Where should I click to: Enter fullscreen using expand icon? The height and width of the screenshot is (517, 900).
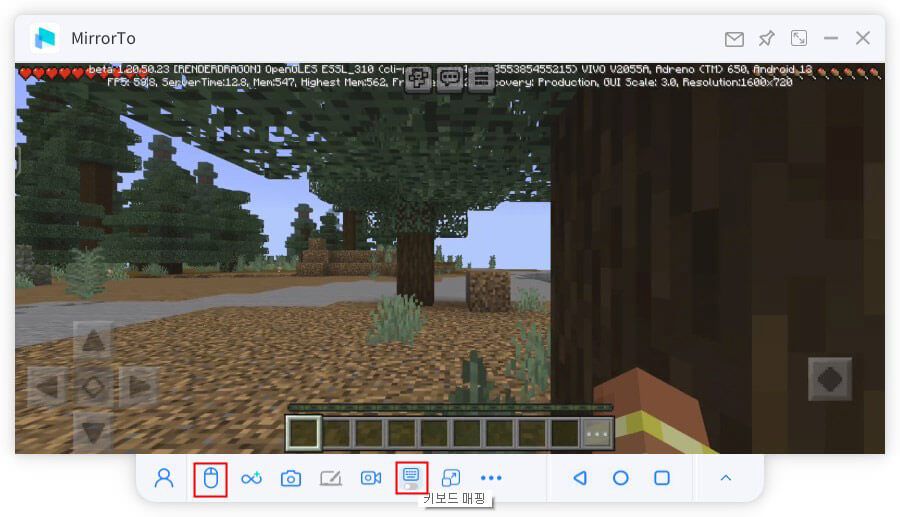(x=799, y=38)
